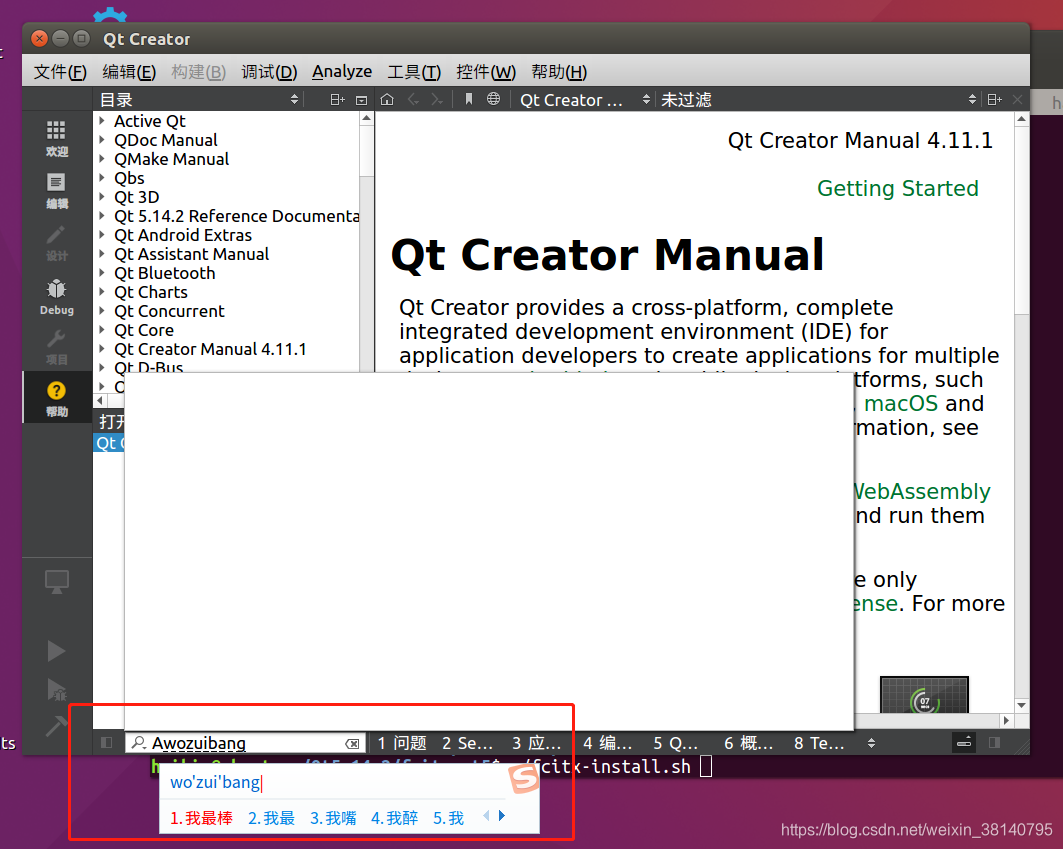Open the 4 编... compile output pane
The image size is (1063, 849).
(x=607, y=743)
